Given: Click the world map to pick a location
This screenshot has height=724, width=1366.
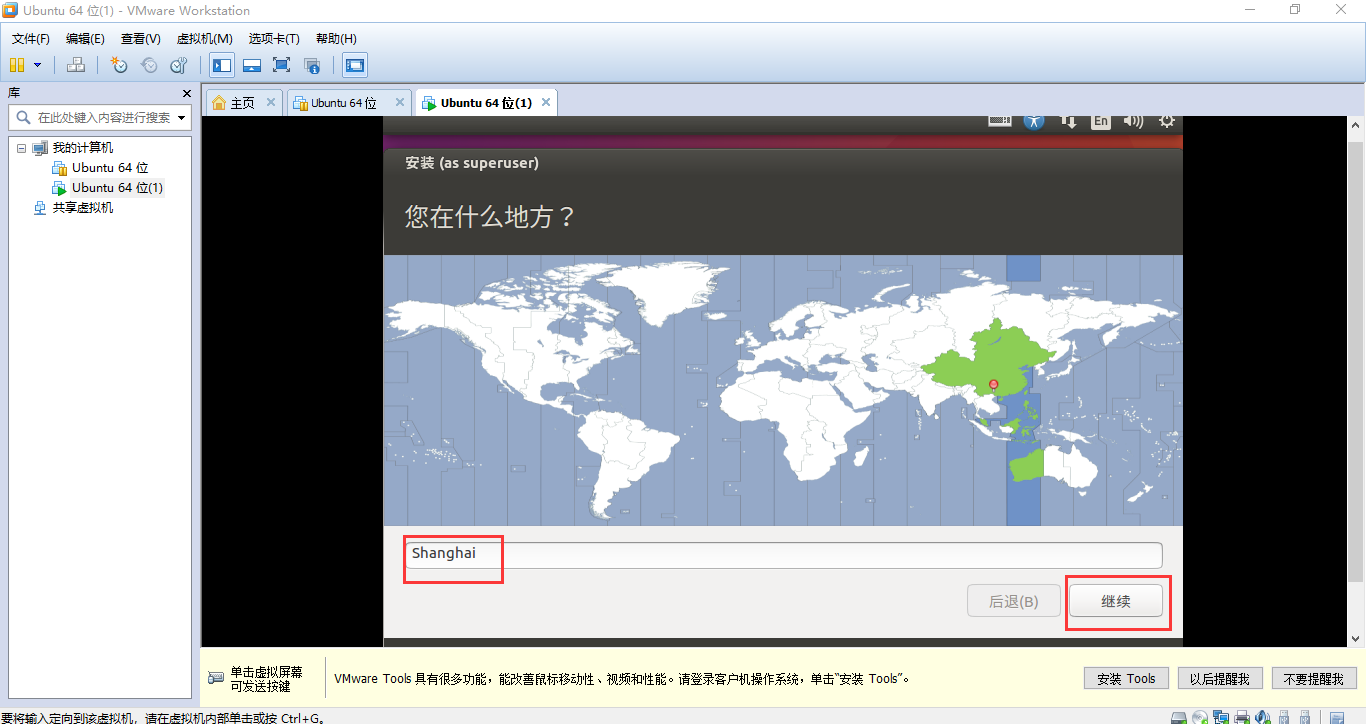Looking at the screenshot, I should (783, 390).
